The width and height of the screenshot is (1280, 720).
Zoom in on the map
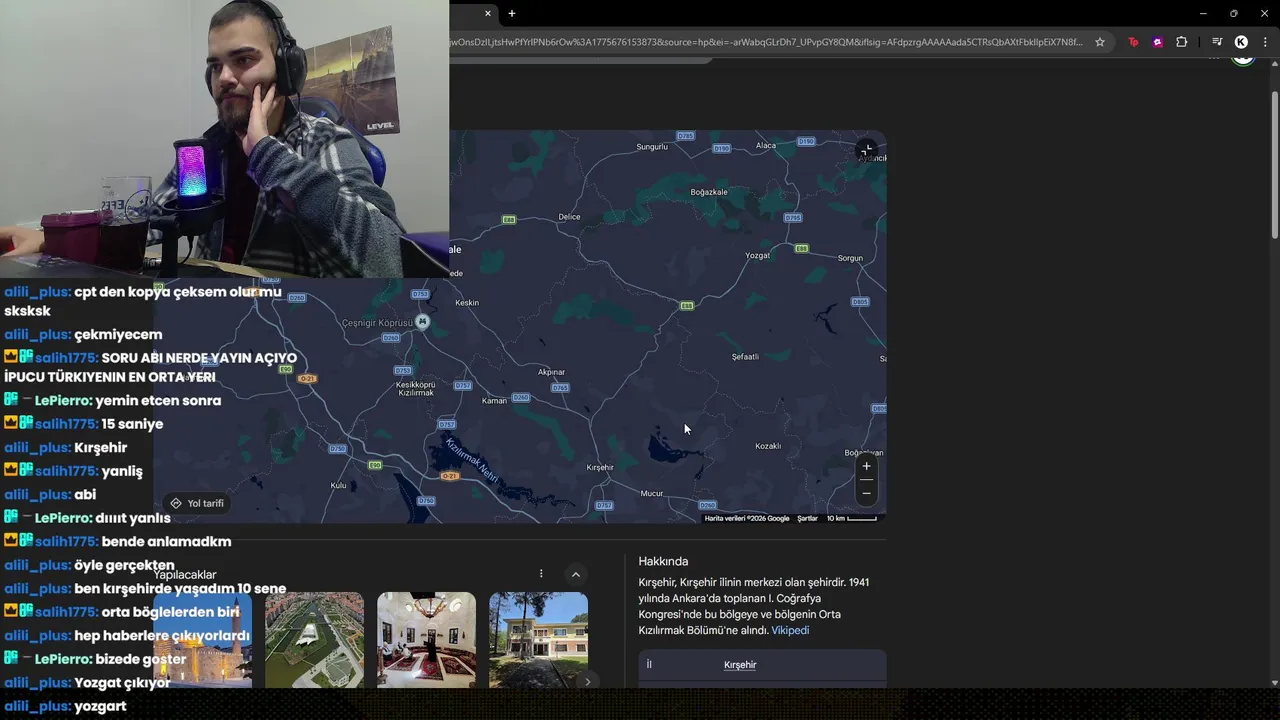pyautogui.click(x=866, y=466)
